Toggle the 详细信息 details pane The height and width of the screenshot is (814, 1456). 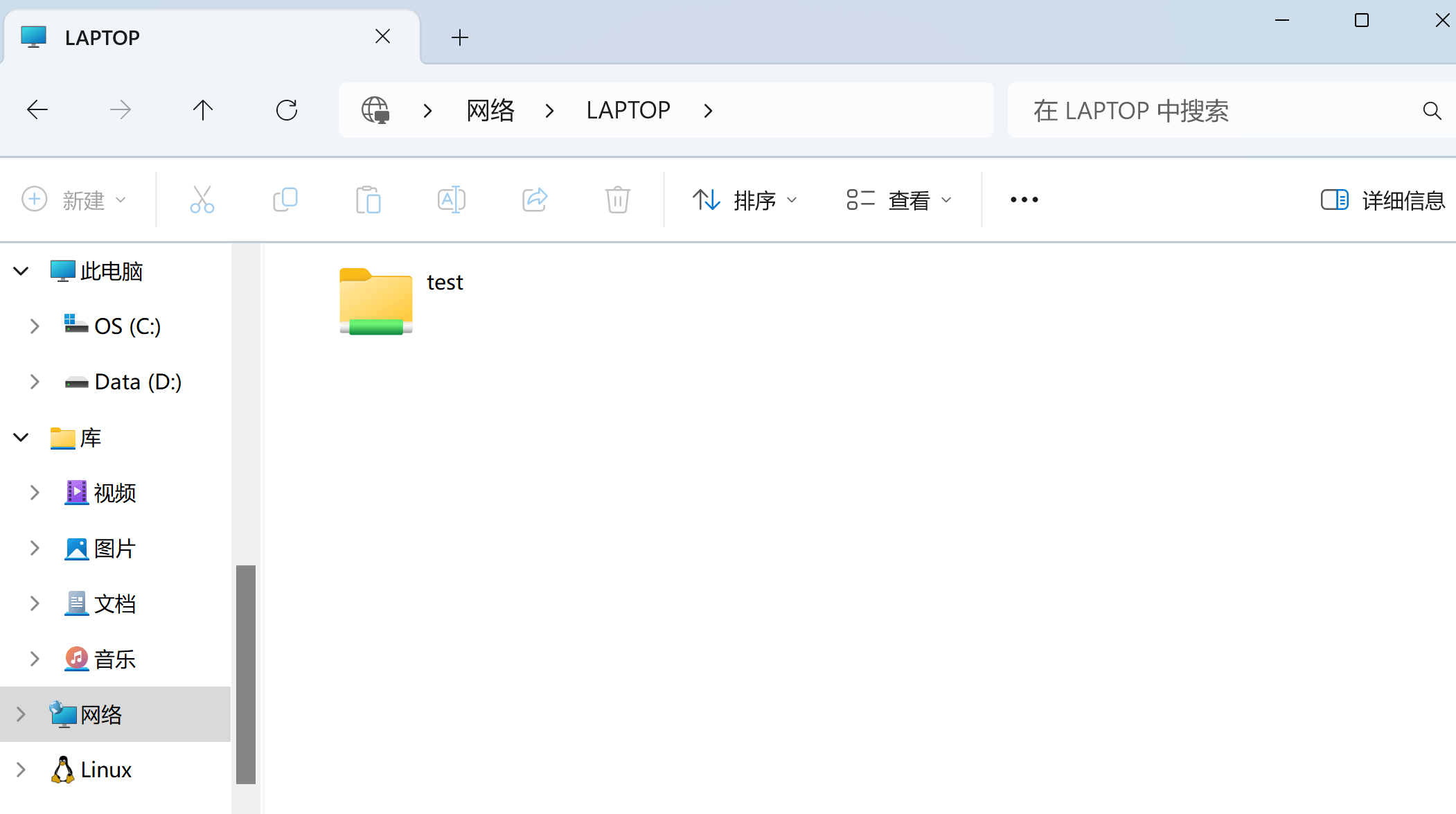(1382, 200)
